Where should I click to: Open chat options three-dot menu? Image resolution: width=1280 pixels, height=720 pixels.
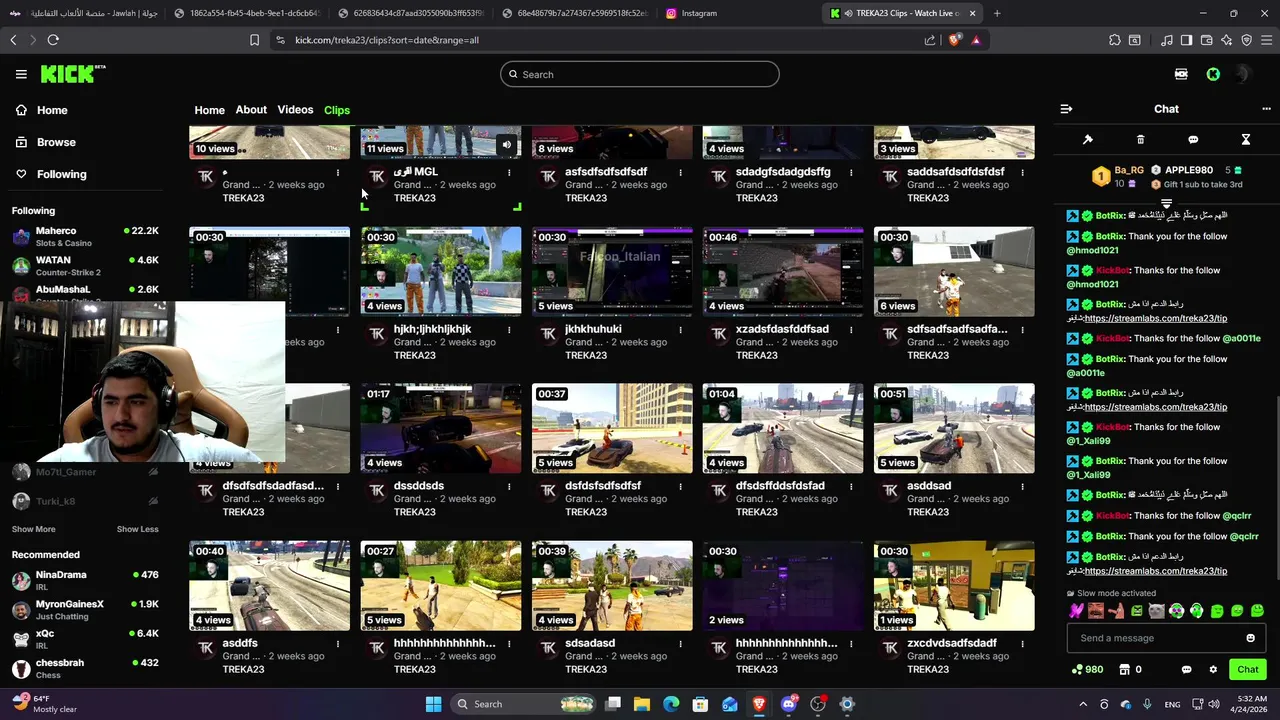(1266, 109)
